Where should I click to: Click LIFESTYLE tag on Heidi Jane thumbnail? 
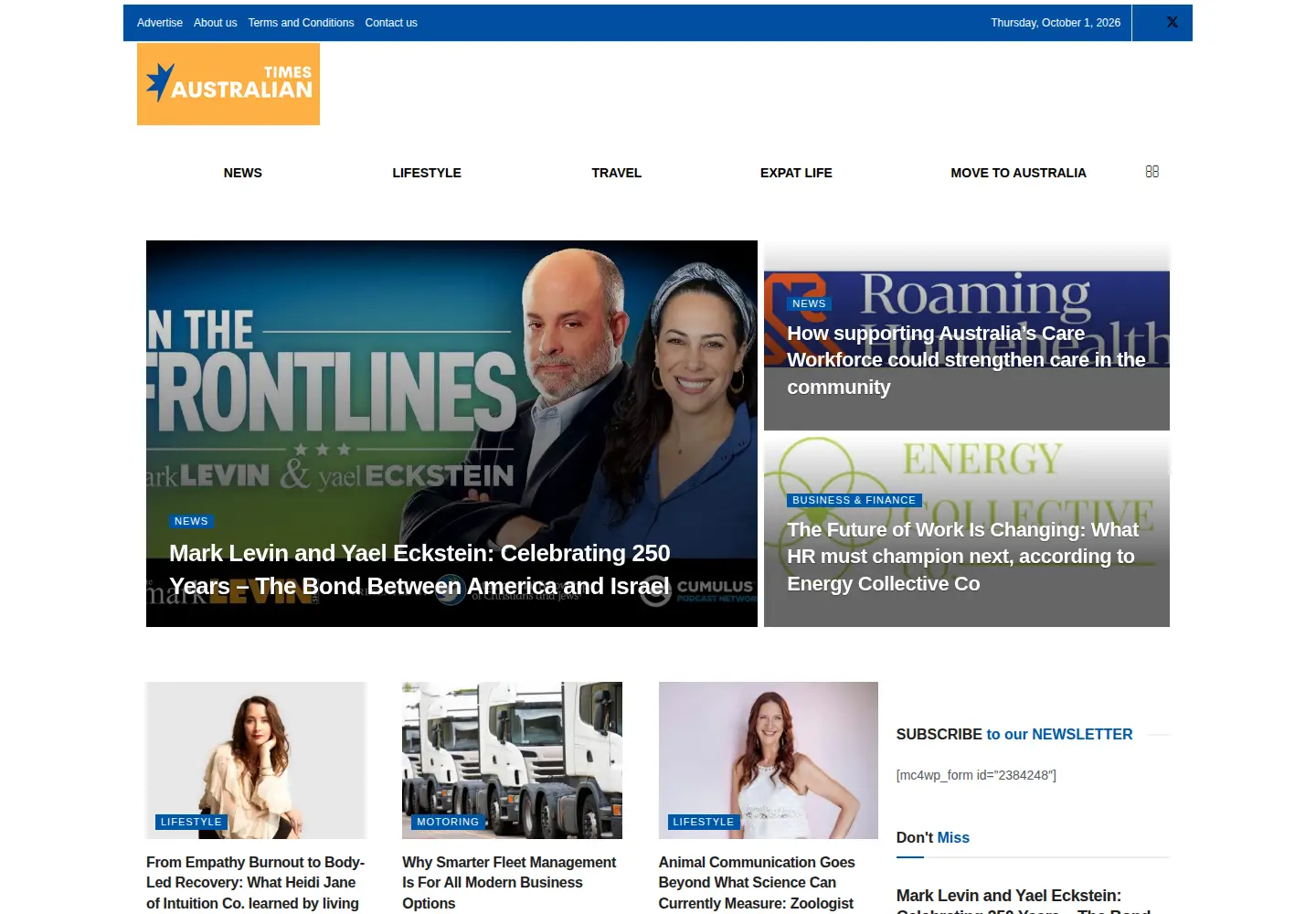coord(191,822)
